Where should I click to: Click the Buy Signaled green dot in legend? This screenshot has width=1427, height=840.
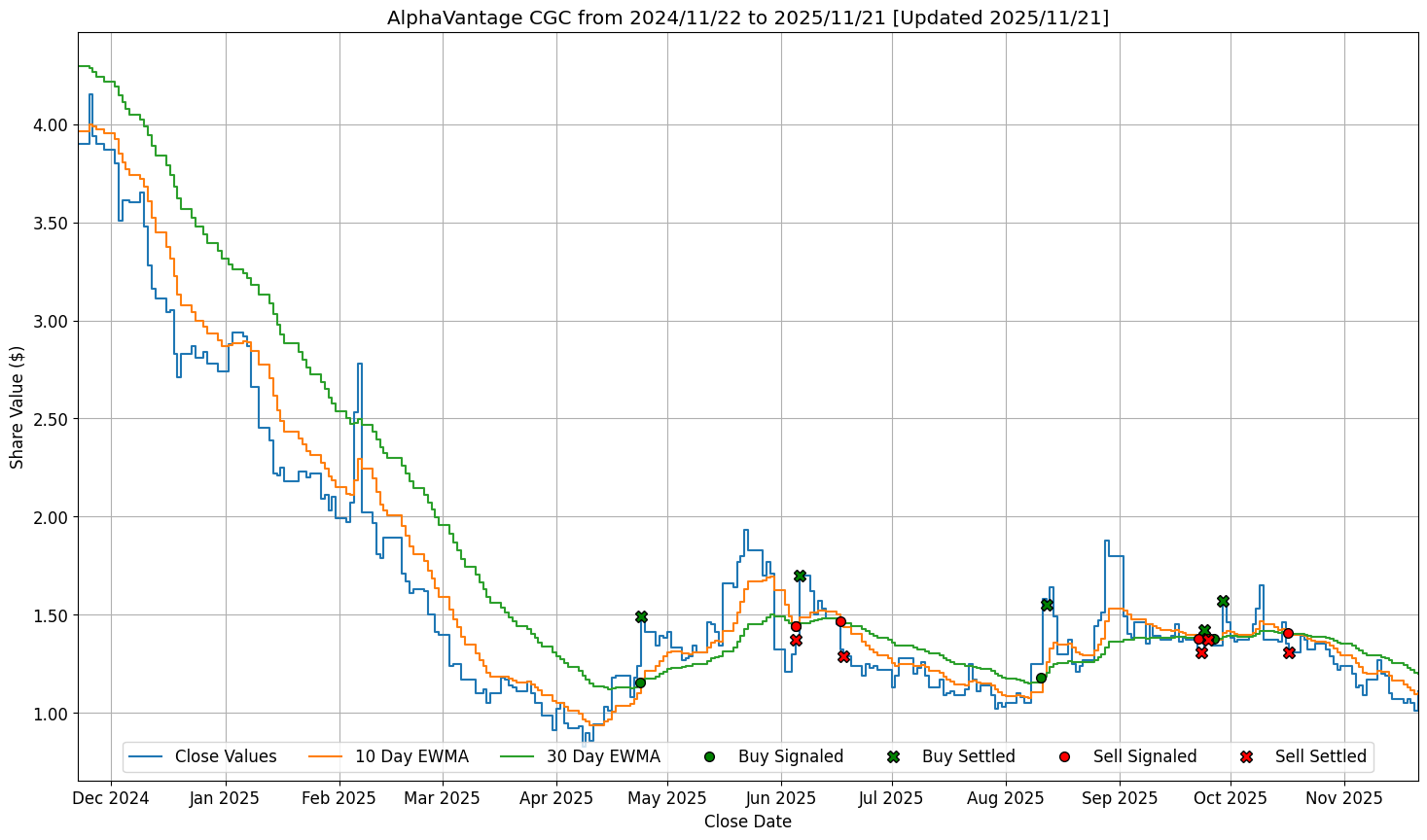(x=709, y=756)
